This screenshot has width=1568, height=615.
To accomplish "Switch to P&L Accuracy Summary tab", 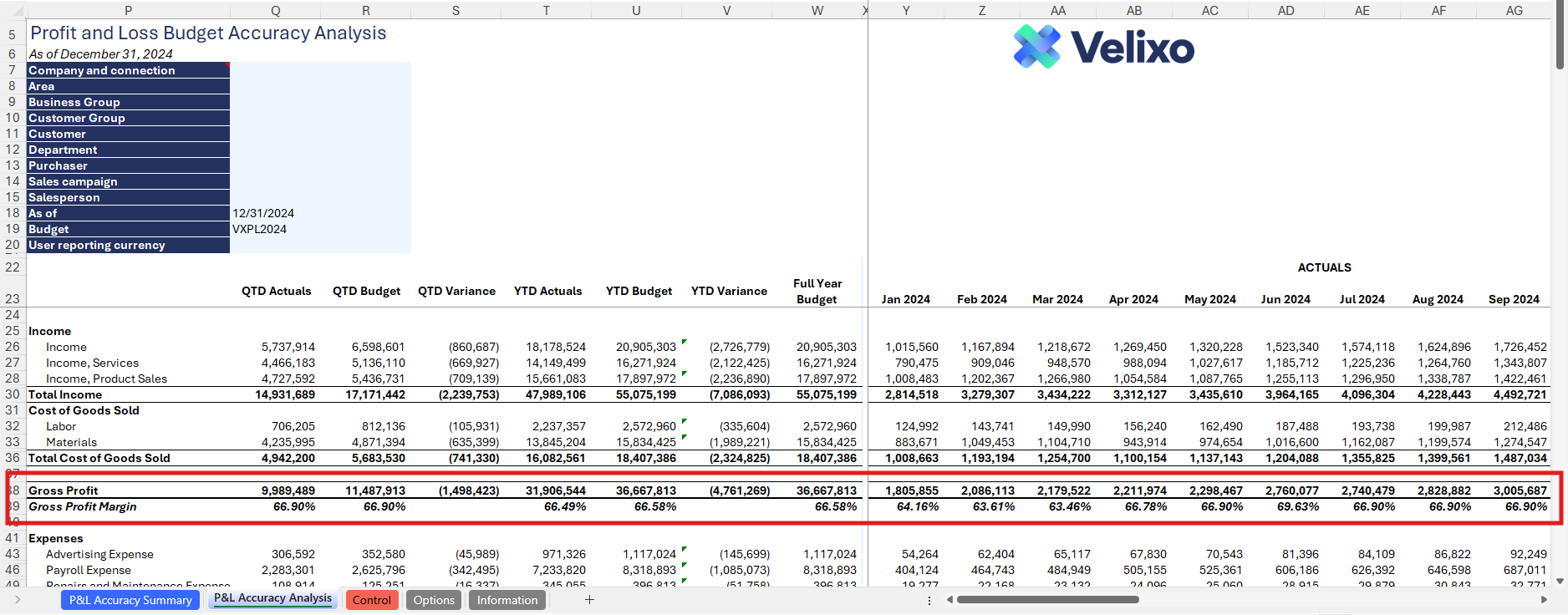I will pyautogui.click(x=130, y=600).
